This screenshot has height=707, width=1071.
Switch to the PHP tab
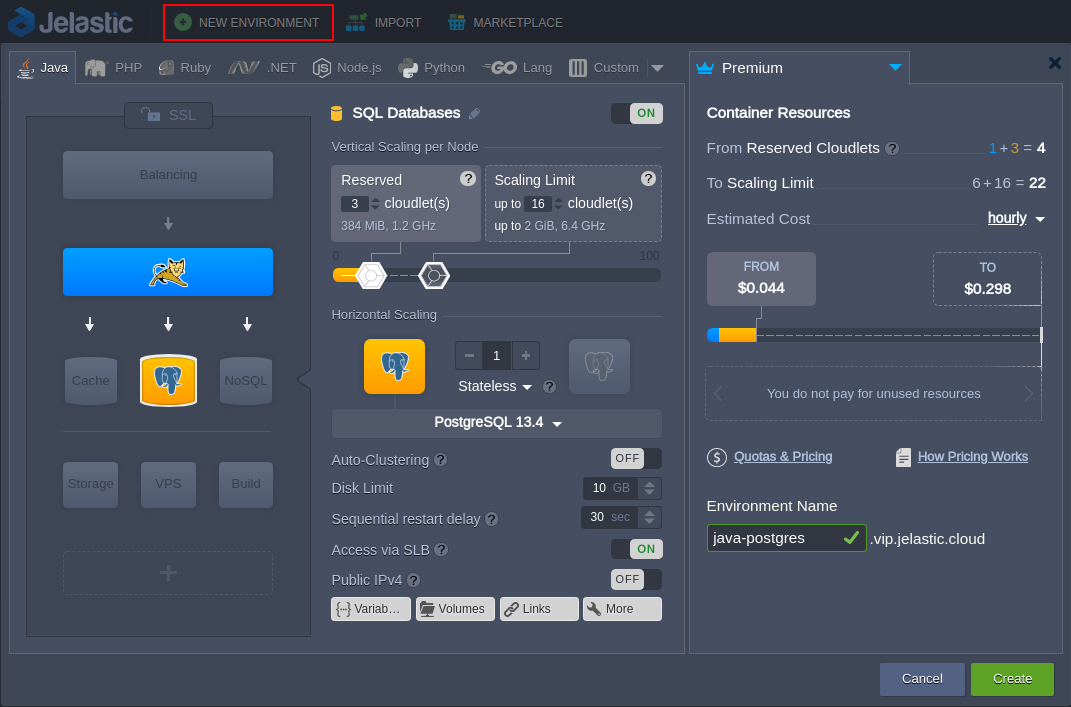(113, 68)
